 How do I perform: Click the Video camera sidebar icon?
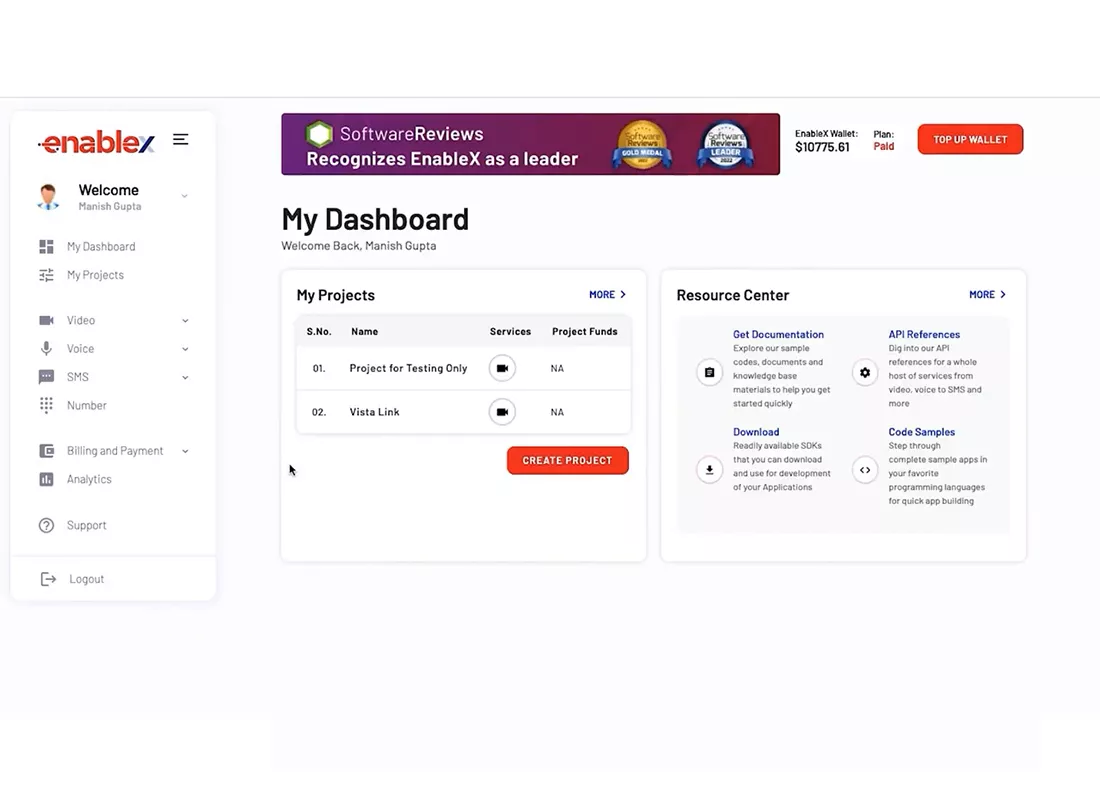click(x=46, y=320)
